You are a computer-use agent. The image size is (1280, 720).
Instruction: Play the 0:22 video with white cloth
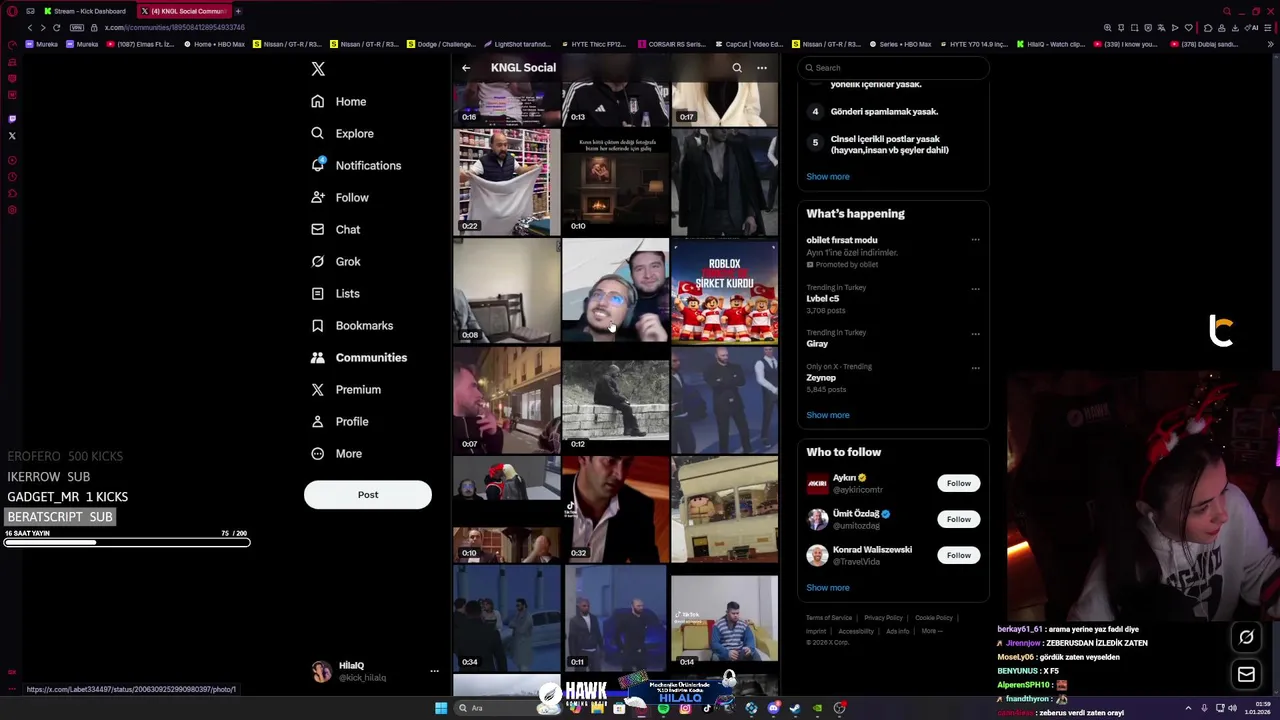506,182
